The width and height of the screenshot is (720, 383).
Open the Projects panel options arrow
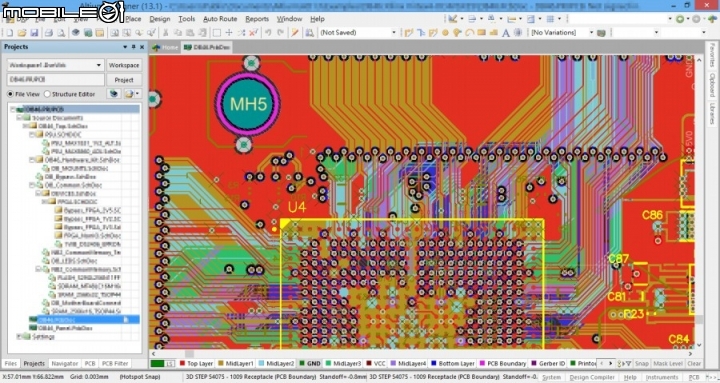tap(125, 47)
